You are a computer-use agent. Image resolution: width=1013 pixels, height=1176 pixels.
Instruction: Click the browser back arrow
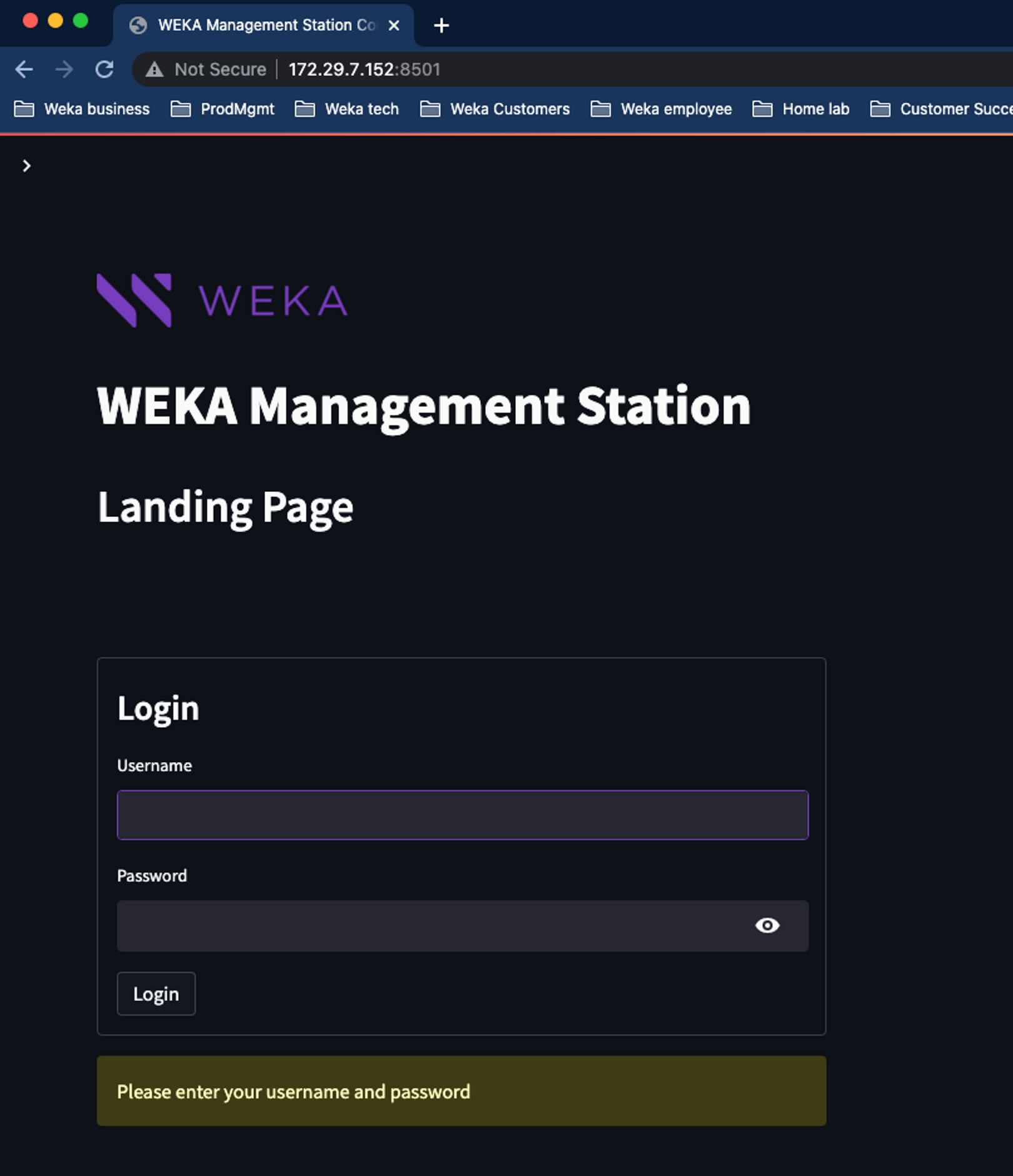pyautogui.click(x=24, y=69)
